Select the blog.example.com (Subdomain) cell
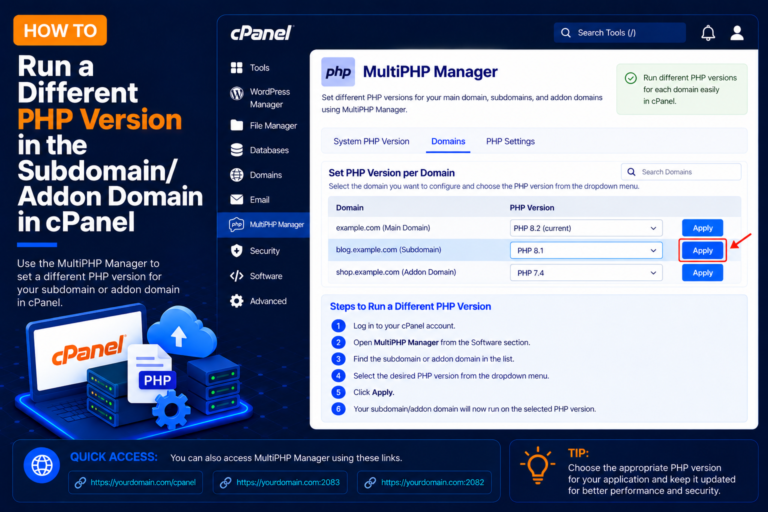Image resolution: width=768 pixels, height=512 pixels. [388, 250]
